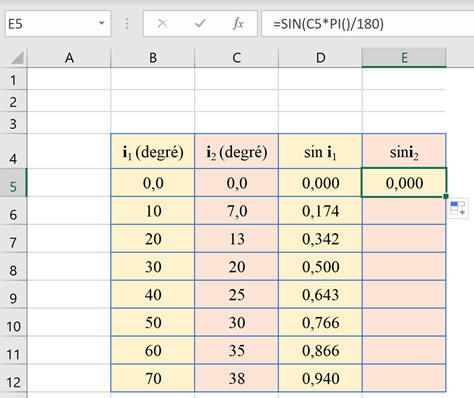Select row 5 header
The width and height of the screenshot is (474, 398).
(x=13, y=183)
